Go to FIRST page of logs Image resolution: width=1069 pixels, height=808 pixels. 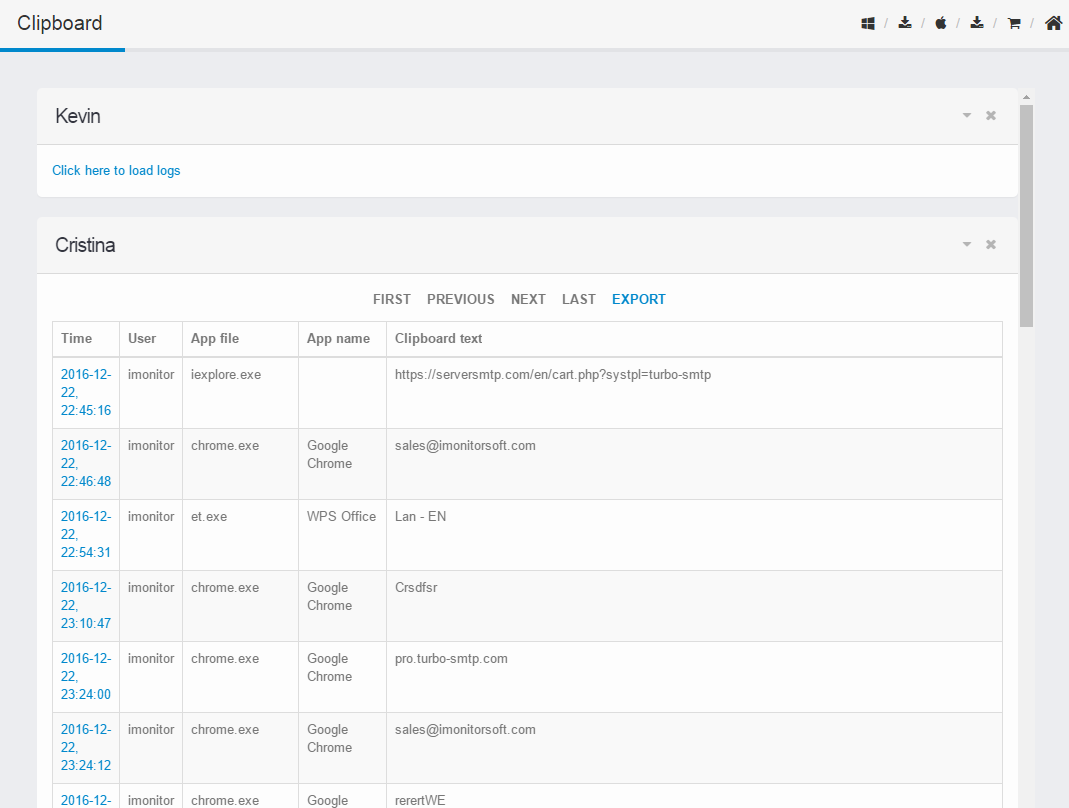click(392, 299)
